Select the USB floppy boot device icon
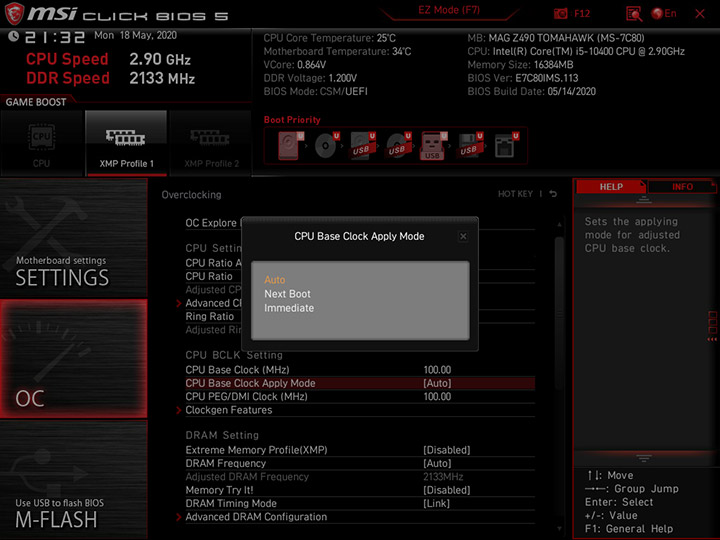The width and height of the screenshot is (720, 540). point(470,146)
